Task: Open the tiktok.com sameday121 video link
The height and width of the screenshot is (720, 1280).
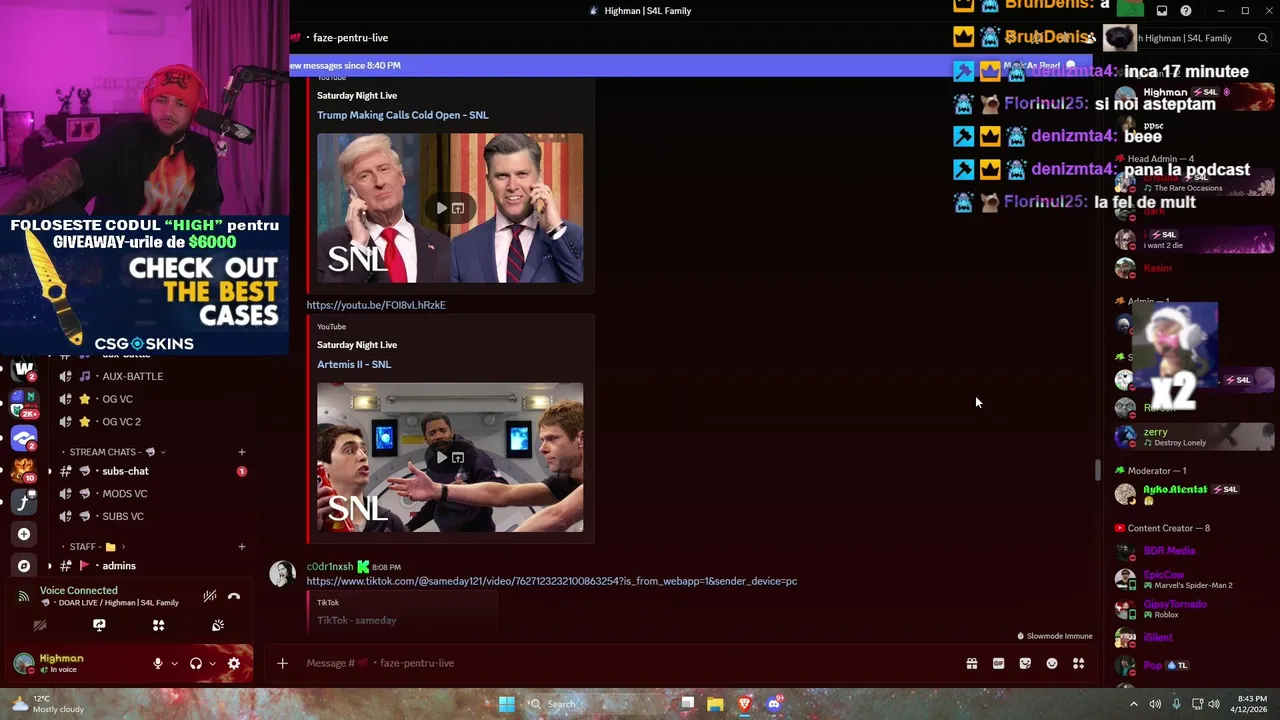Action: [552, 581]
